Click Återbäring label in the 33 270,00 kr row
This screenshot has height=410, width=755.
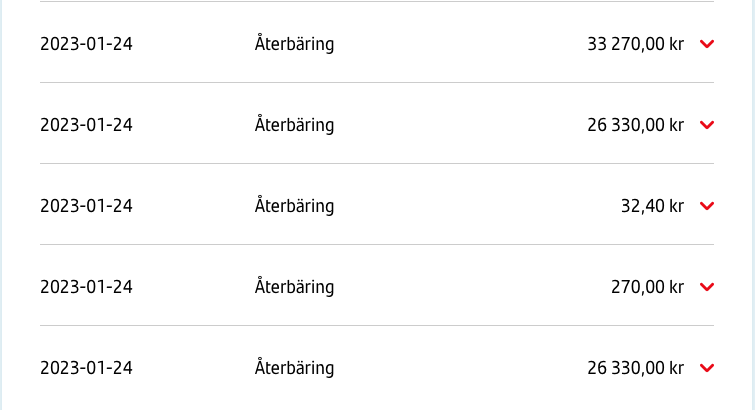pyautogui.click(x=294, y=43)
